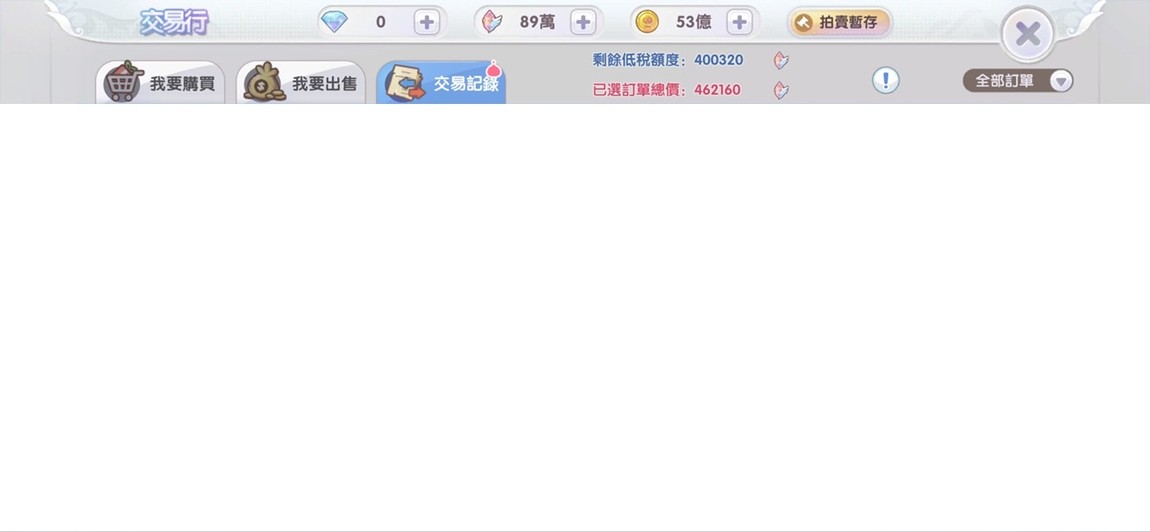Click the diamond currency icon
The width and height of the screenshot is (1150, 532).
pyautogui.click(x=334, y=22)
